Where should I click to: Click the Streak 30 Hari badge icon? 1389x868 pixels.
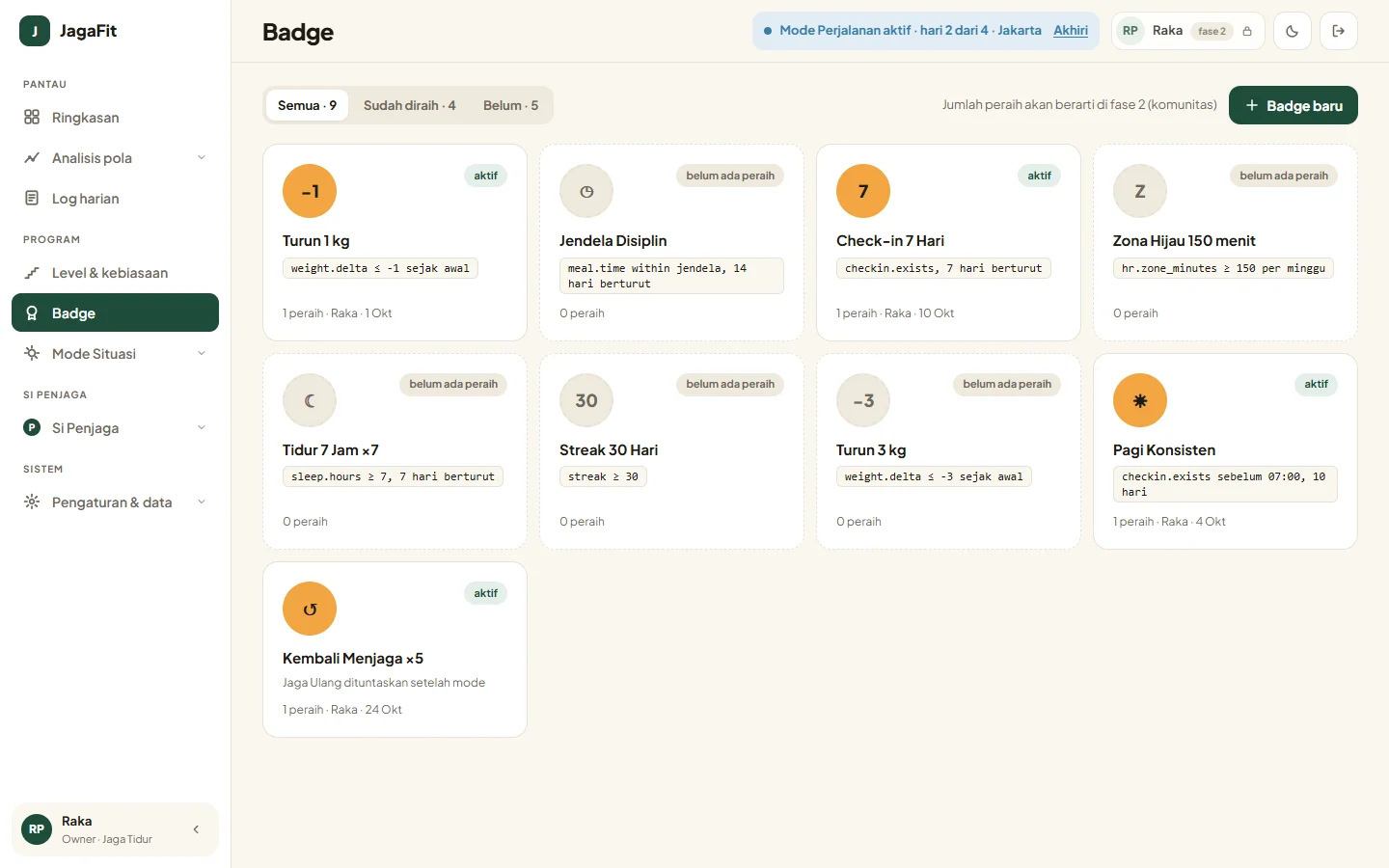click(586, 400)
